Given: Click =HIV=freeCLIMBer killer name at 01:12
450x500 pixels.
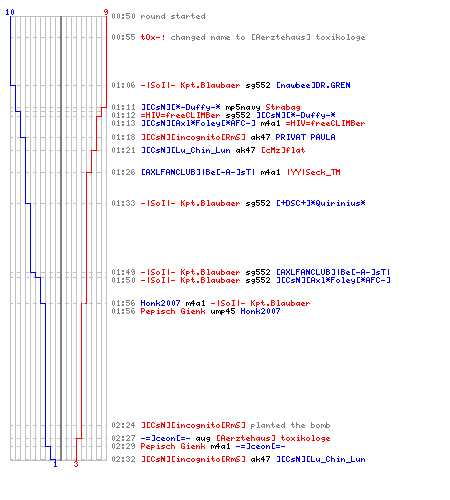Looking at the screenshot, I should (180, 115).
